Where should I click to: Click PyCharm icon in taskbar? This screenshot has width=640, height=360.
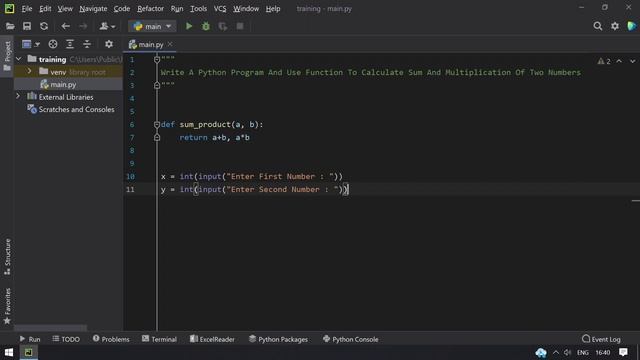(28, 352)
